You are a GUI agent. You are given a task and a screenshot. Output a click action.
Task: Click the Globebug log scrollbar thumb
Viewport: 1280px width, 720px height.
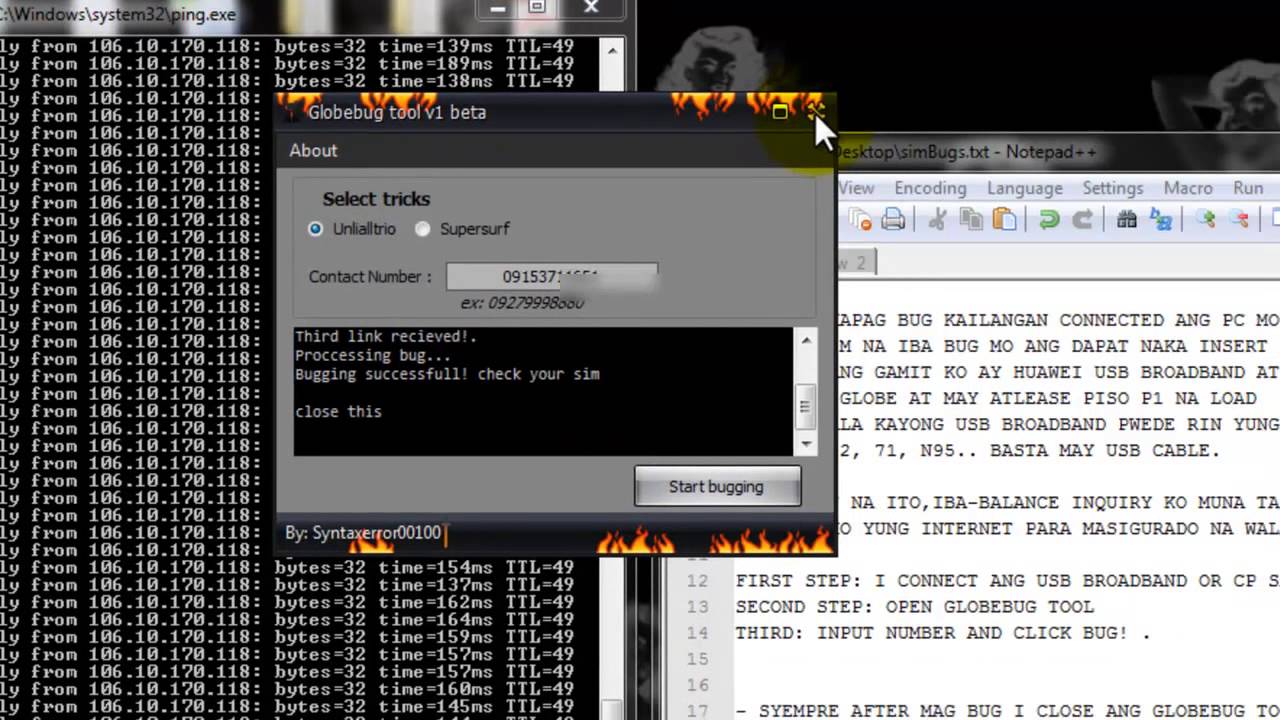(805, 405)
